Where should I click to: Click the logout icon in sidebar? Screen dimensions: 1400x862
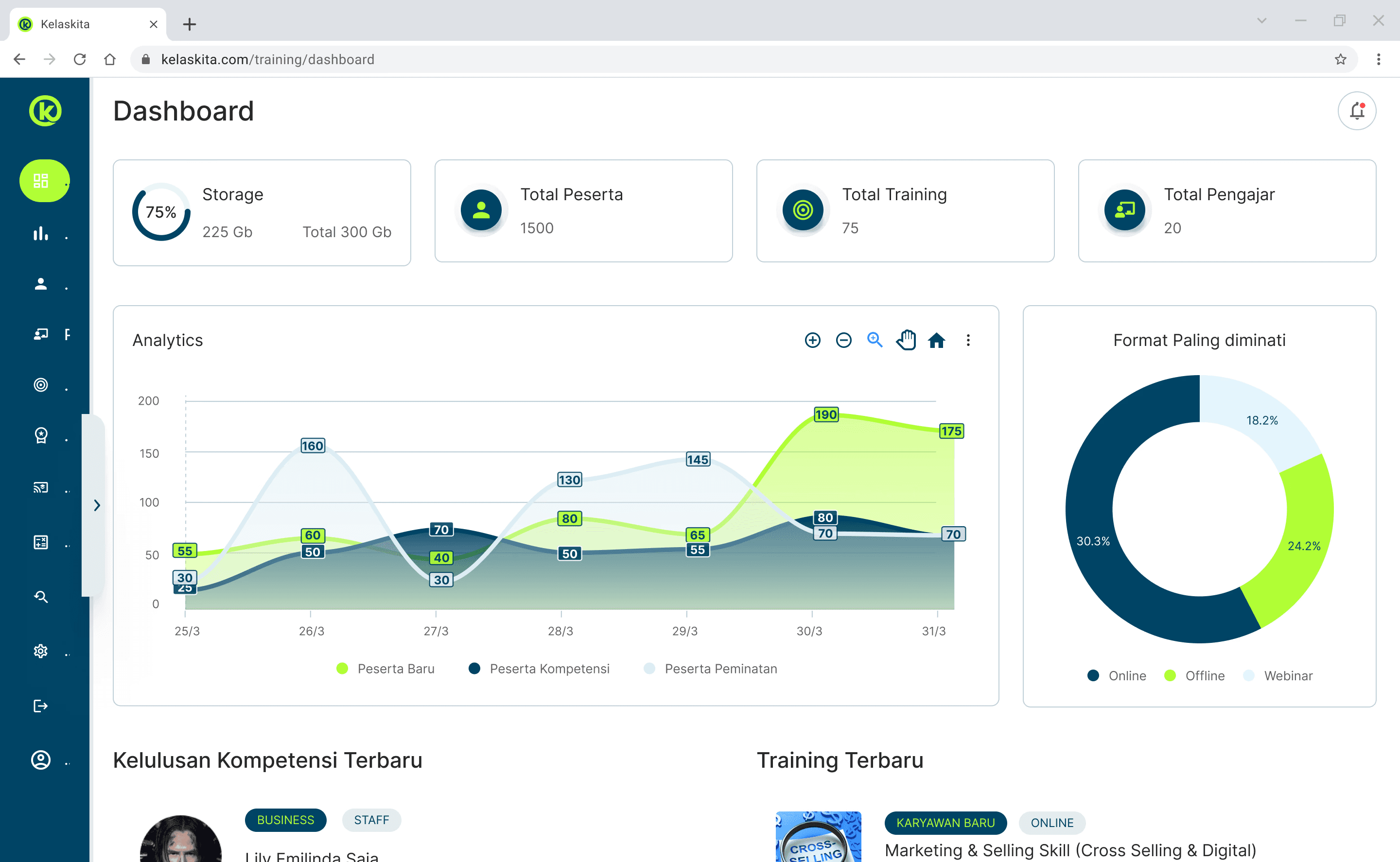coord(40,706)
